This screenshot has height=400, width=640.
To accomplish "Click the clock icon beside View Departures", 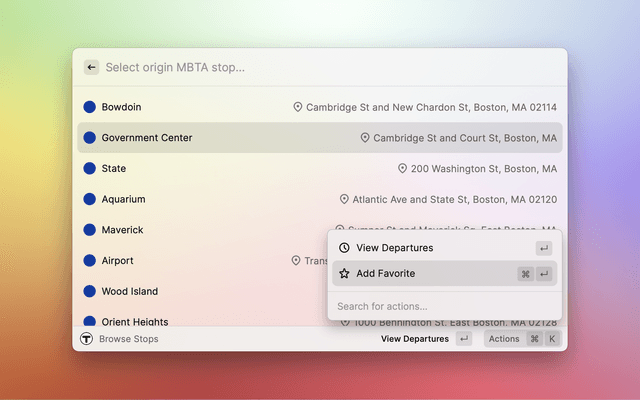I will [344, 247].
